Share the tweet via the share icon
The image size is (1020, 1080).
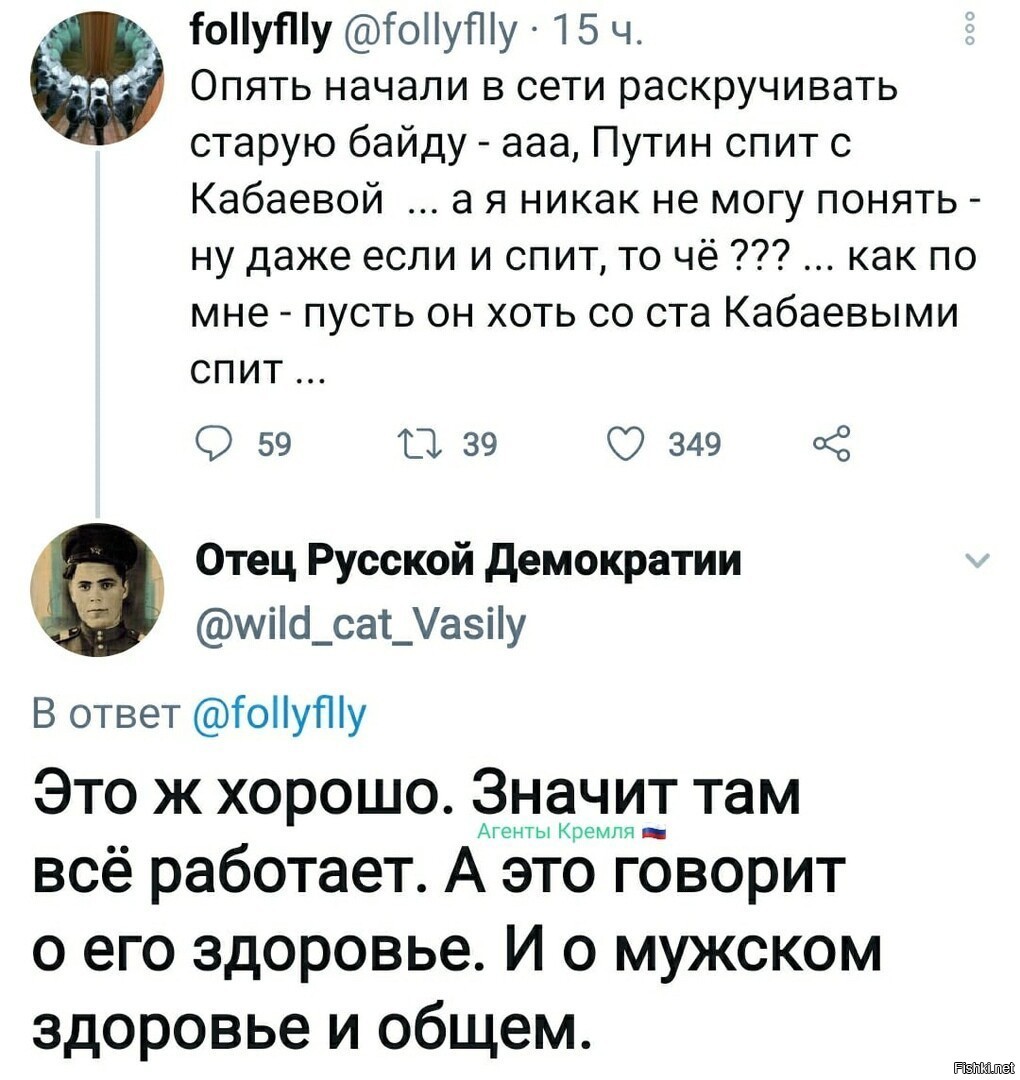[832, 444]
